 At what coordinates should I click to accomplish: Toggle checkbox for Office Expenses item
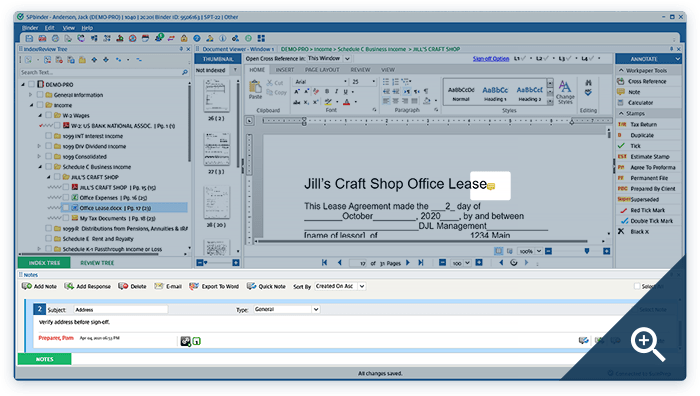pos(66,197)
